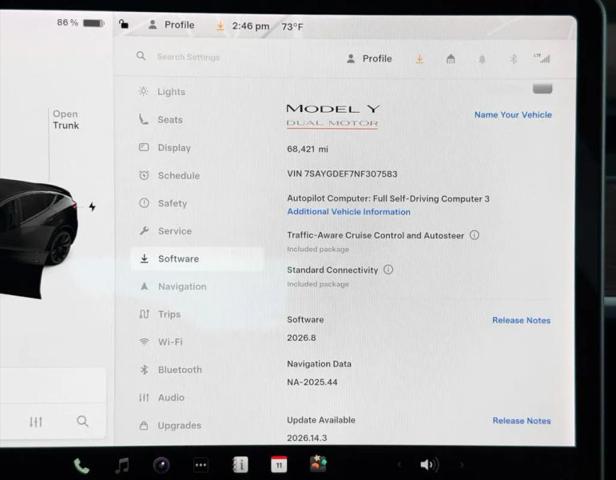Click the Name Your Vehicle link

point(513,115)
